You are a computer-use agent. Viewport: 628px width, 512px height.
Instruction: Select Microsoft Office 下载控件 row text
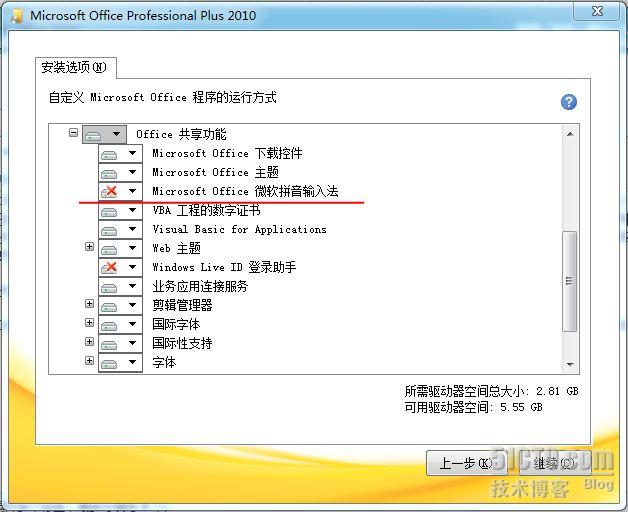pos(227,153)
